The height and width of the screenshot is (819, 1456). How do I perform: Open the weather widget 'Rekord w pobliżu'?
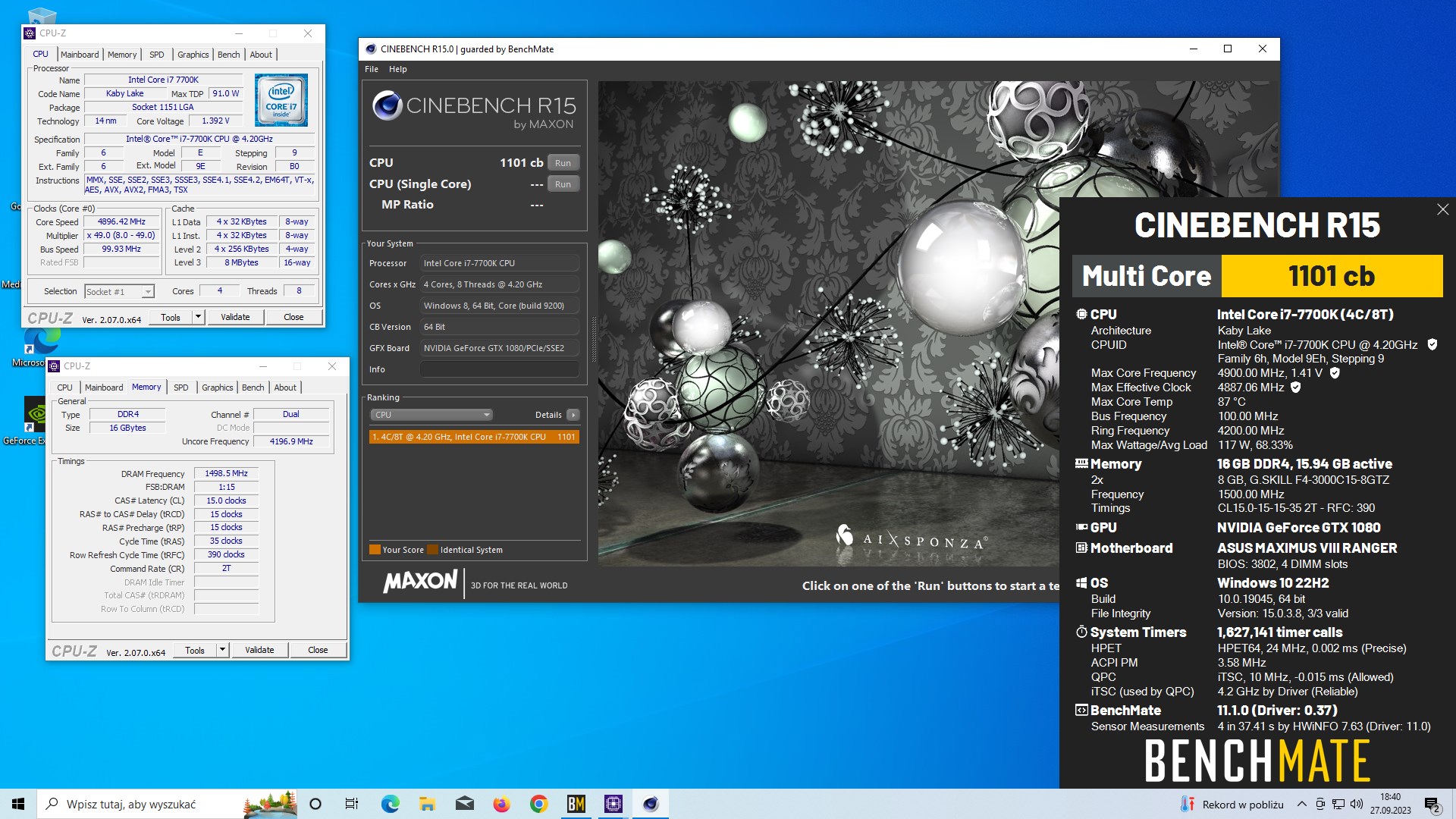(1232, 804)
